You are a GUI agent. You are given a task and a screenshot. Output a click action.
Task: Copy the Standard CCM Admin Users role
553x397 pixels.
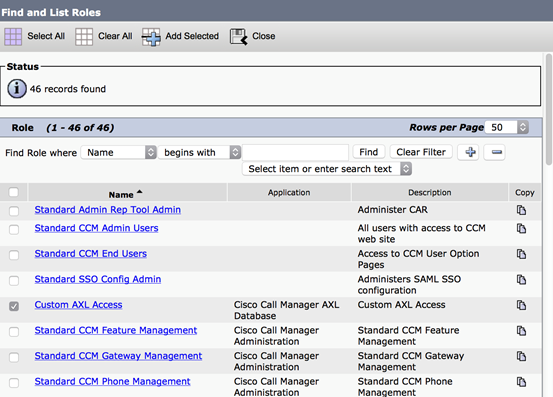pyautogui.click(x=521, y=228)
